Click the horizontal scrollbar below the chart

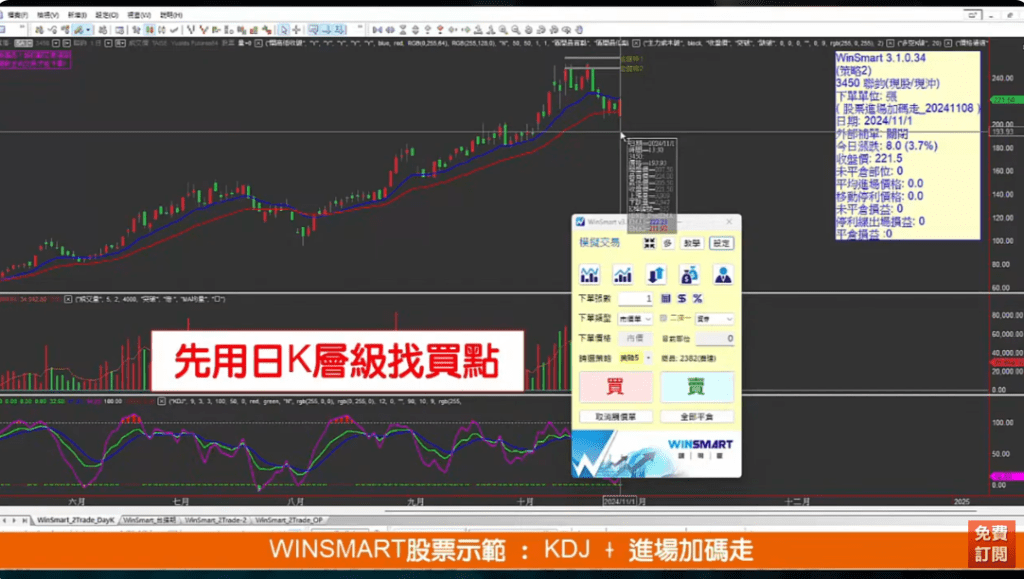click(680, 511)
